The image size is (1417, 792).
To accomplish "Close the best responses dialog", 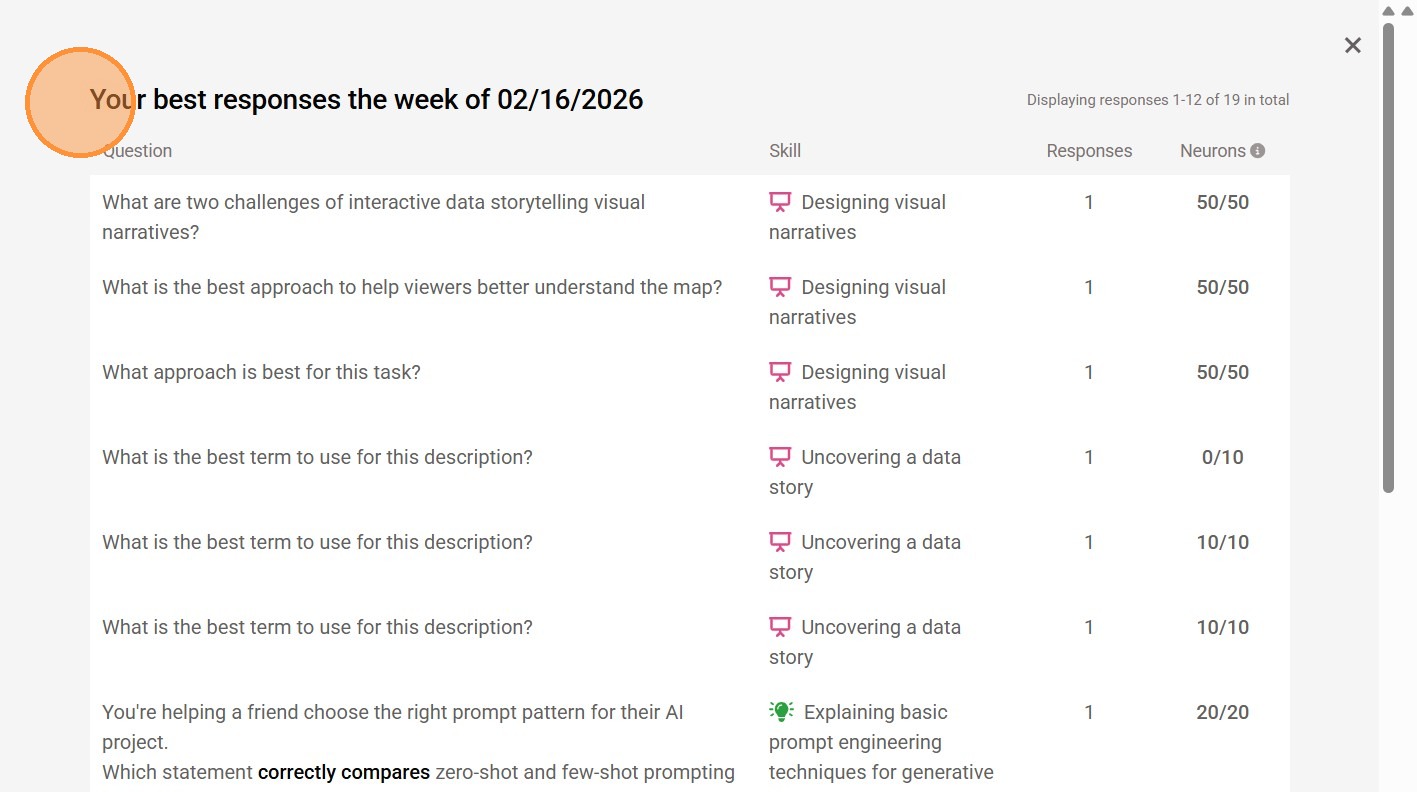I will (x=1353, y=45).
